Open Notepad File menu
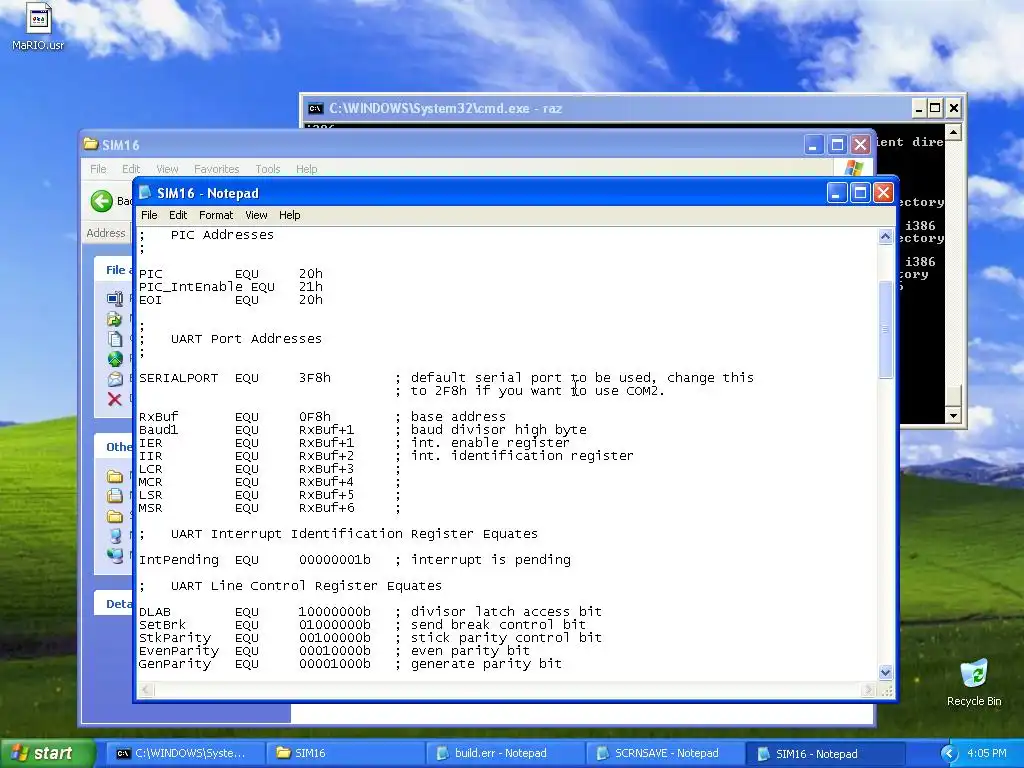 [x=149, y=215]
